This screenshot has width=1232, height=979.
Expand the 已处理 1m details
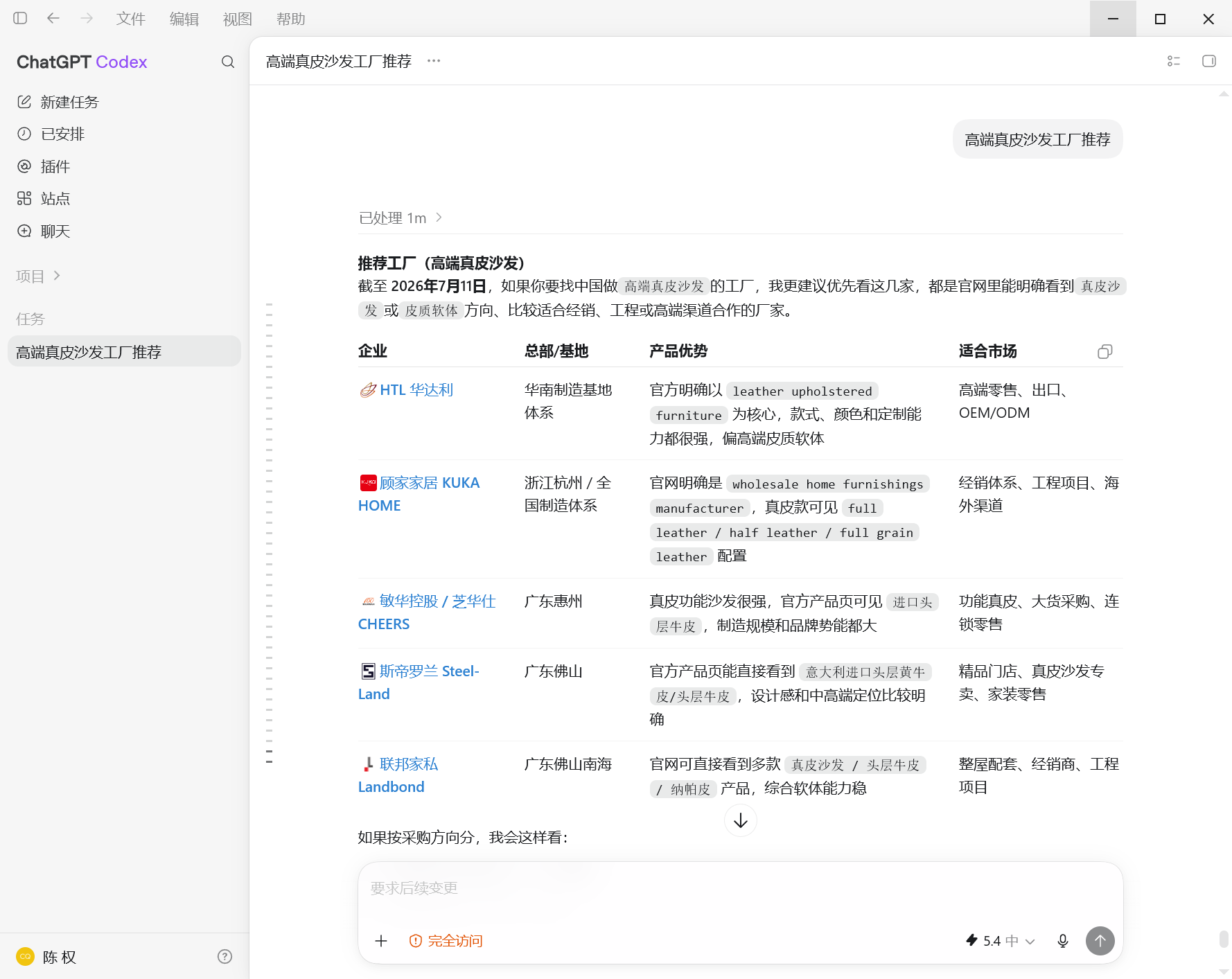click(x=401, y=218)
